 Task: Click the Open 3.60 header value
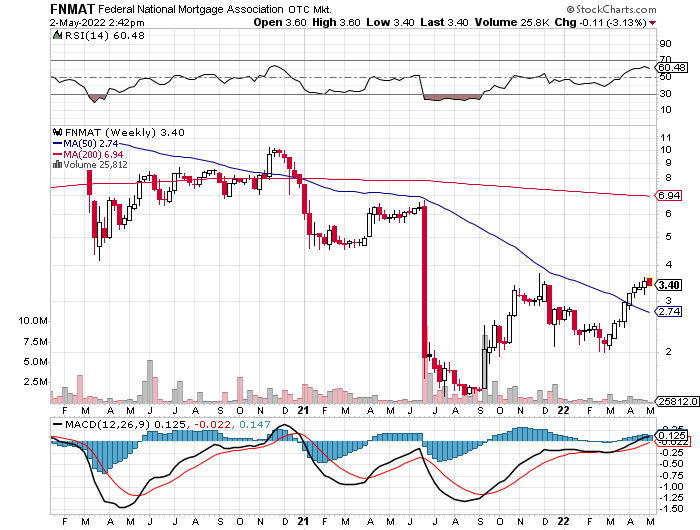pos(279,22)
